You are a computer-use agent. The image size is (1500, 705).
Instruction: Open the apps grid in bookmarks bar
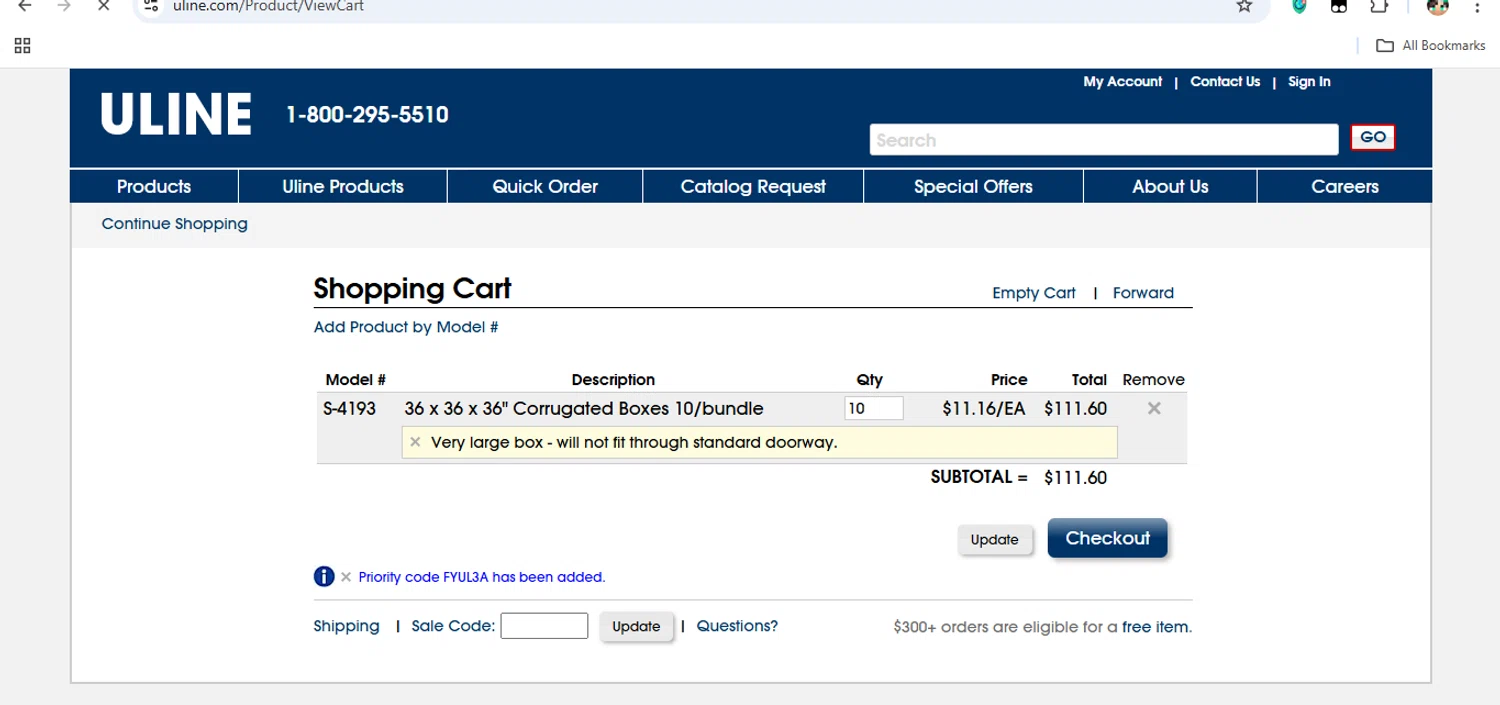point(22,46)
